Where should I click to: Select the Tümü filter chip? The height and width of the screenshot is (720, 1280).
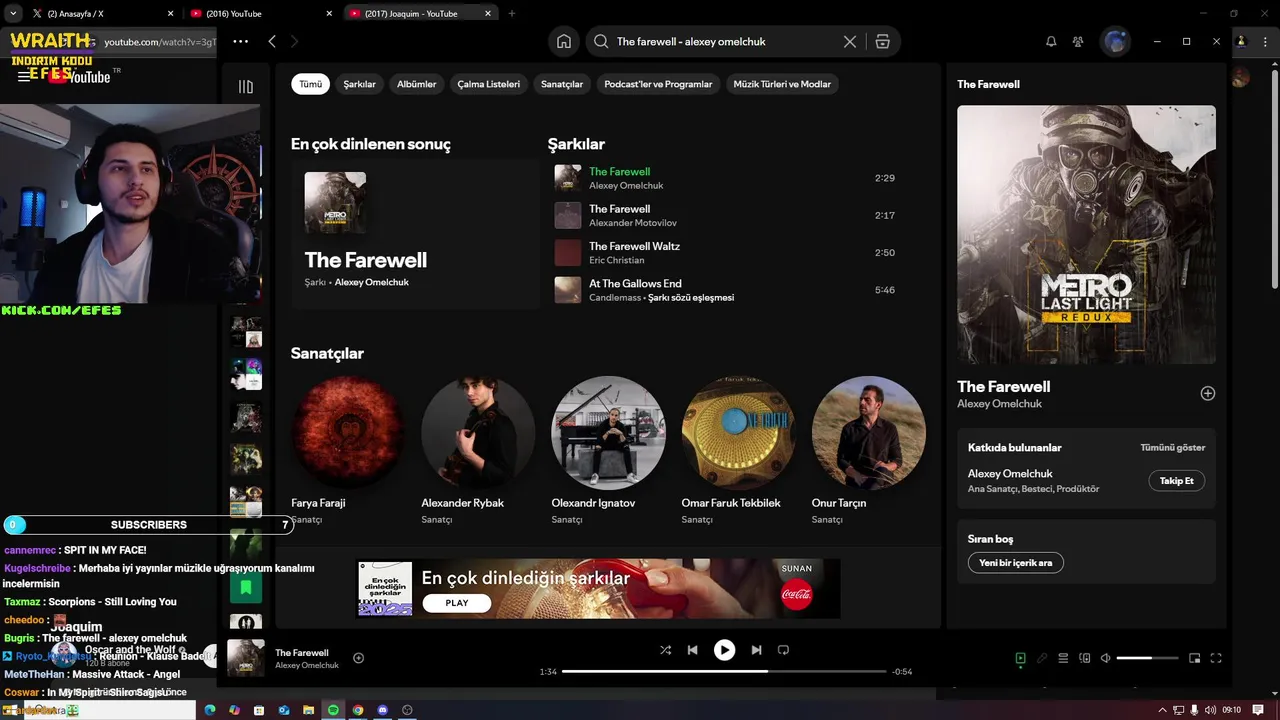(311, 84)
